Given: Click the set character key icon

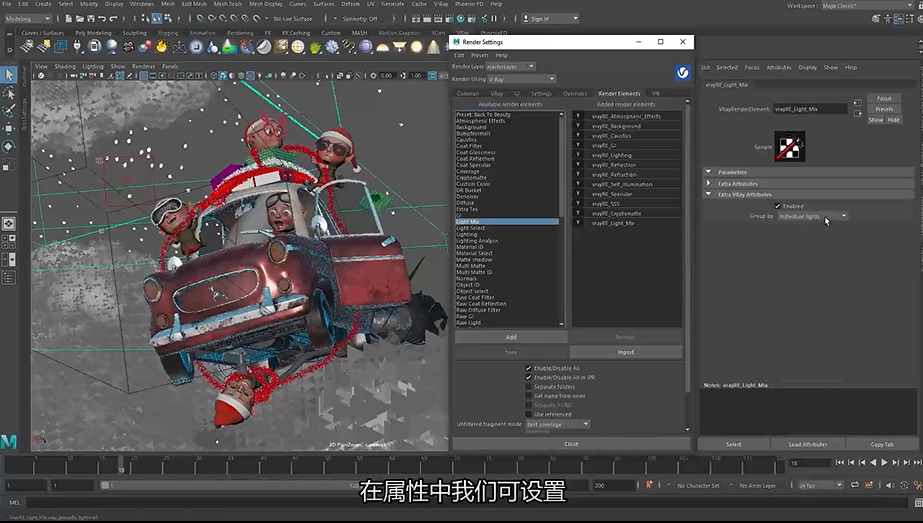Looking at the screenshot, I should (x=649, y=485).
